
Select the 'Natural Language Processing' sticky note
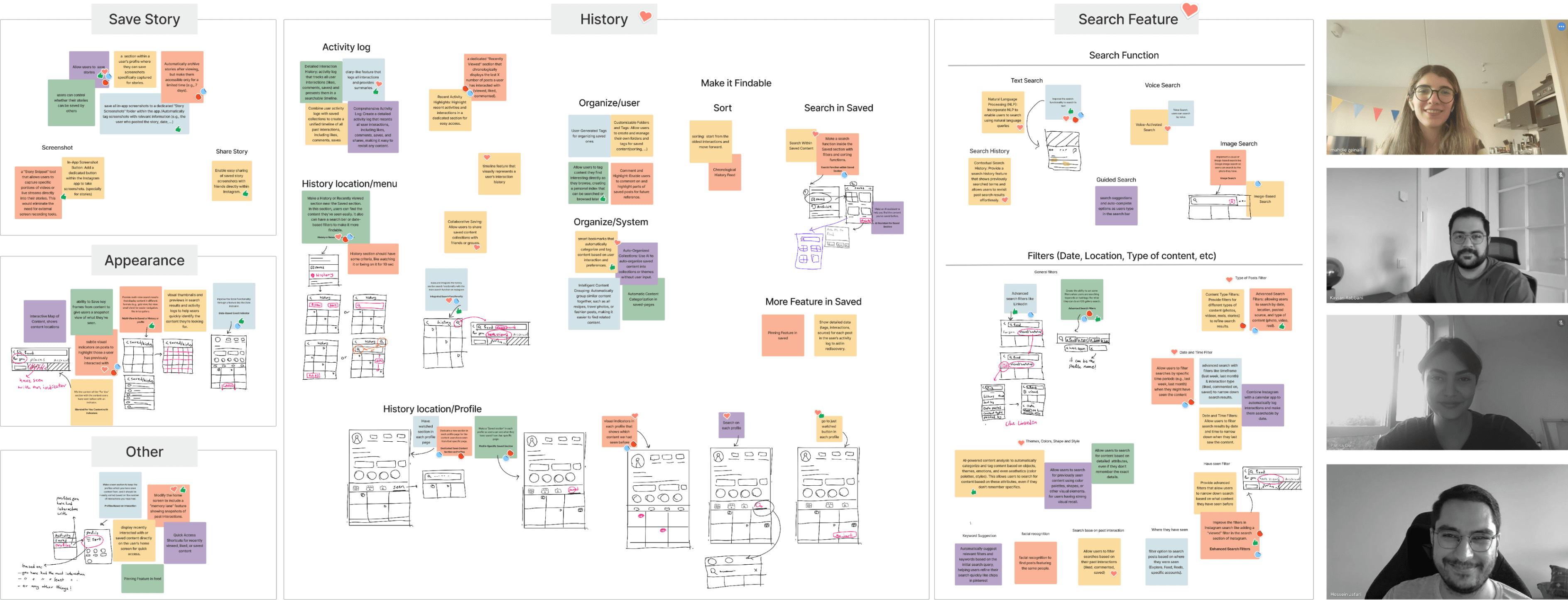(x=1002, y=113)
